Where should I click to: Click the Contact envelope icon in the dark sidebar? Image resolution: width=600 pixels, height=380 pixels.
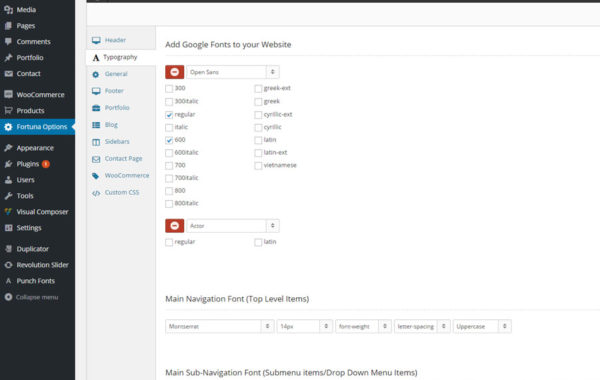(8, 73)
